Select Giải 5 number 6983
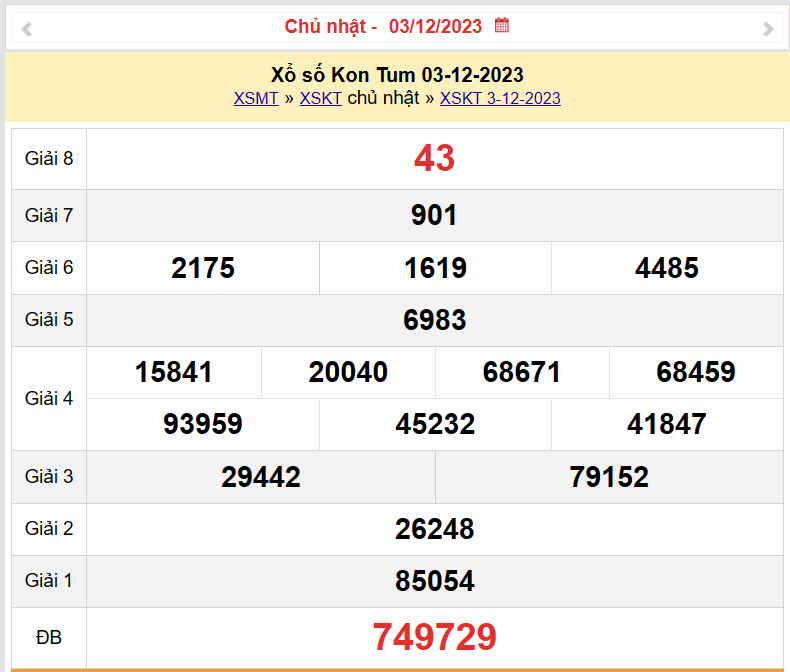This screenshot has height=672, width=790. pyautogui.click(x=435, y=320)
